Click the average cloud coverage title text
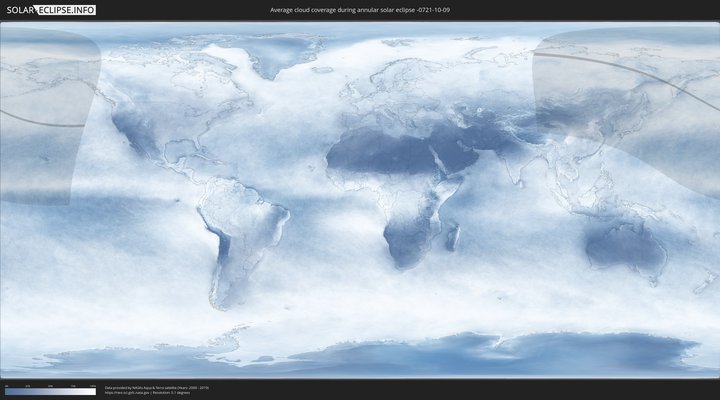 point(360,10)
